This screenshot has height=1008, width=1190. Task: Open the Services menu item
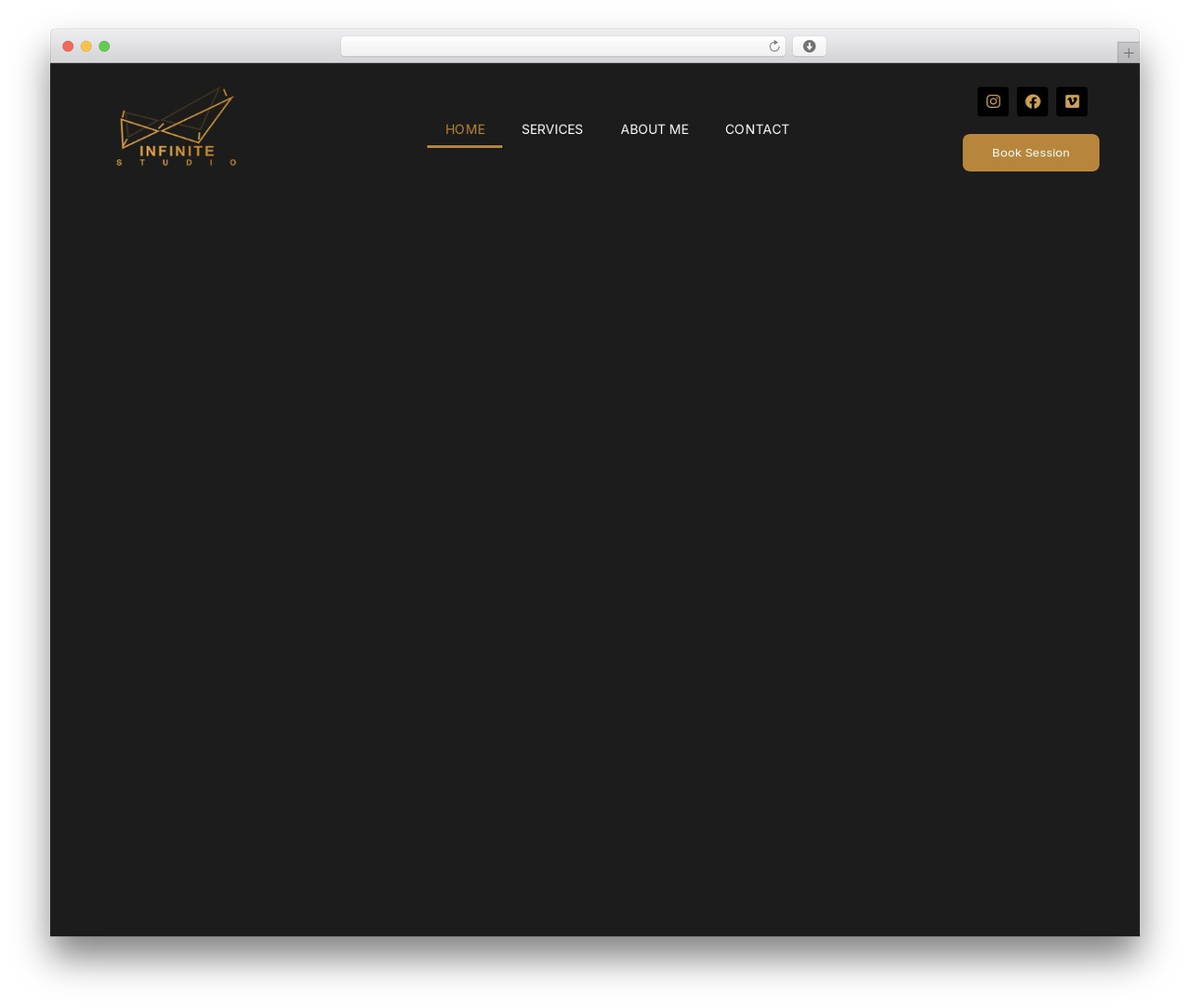click(552, 129)
